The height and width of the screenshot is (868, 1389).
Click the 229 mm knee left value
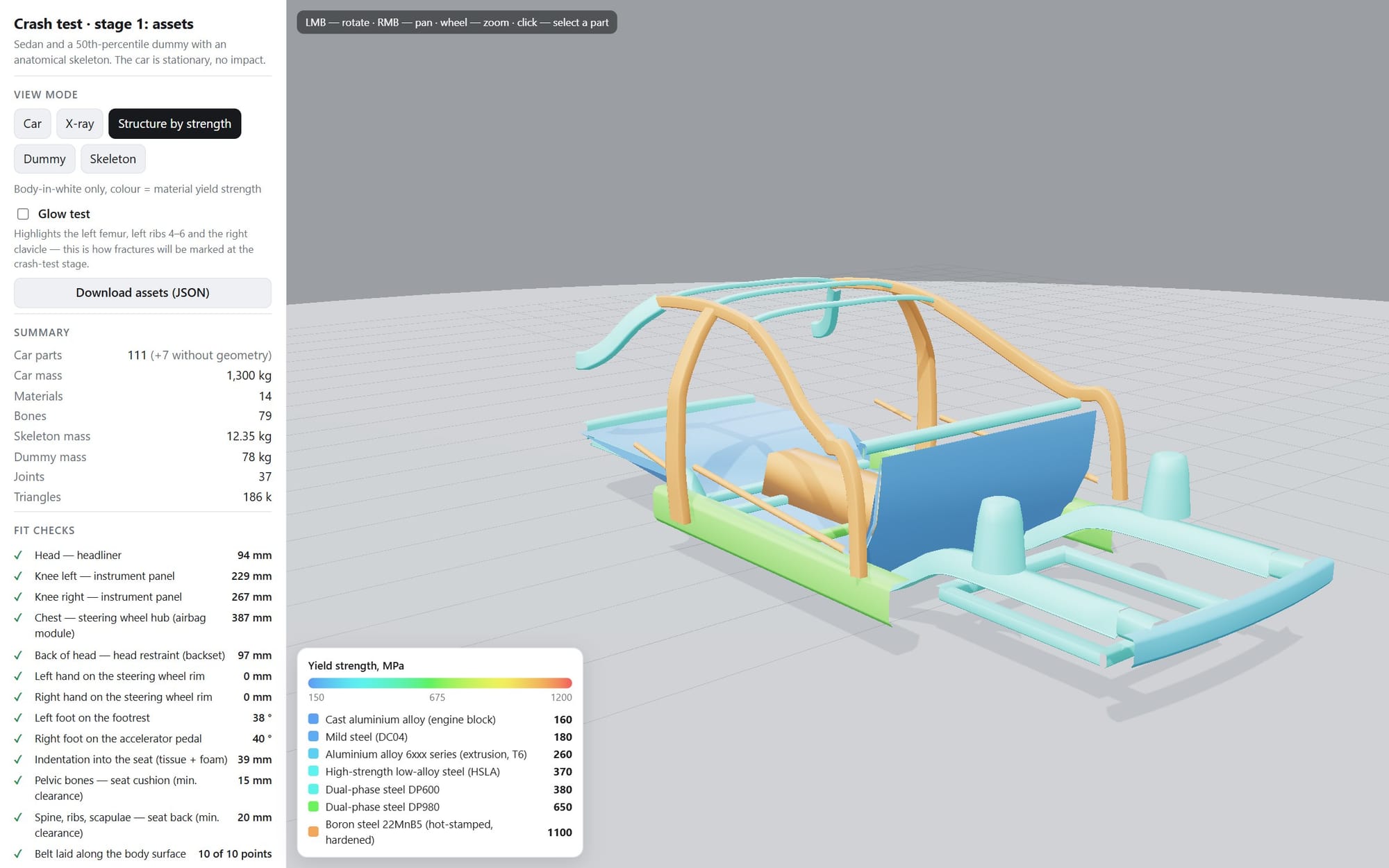[x=251, y=576]
